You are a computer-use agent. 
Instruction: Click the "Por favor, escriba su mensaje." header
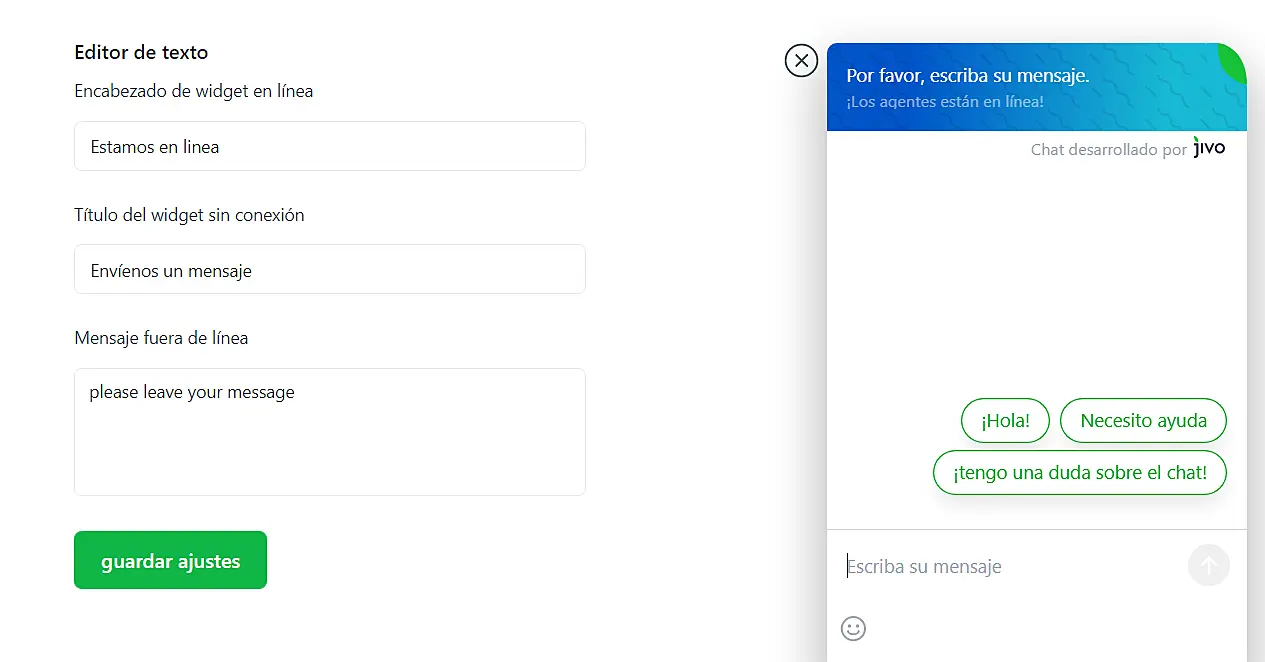coord(967,76)
